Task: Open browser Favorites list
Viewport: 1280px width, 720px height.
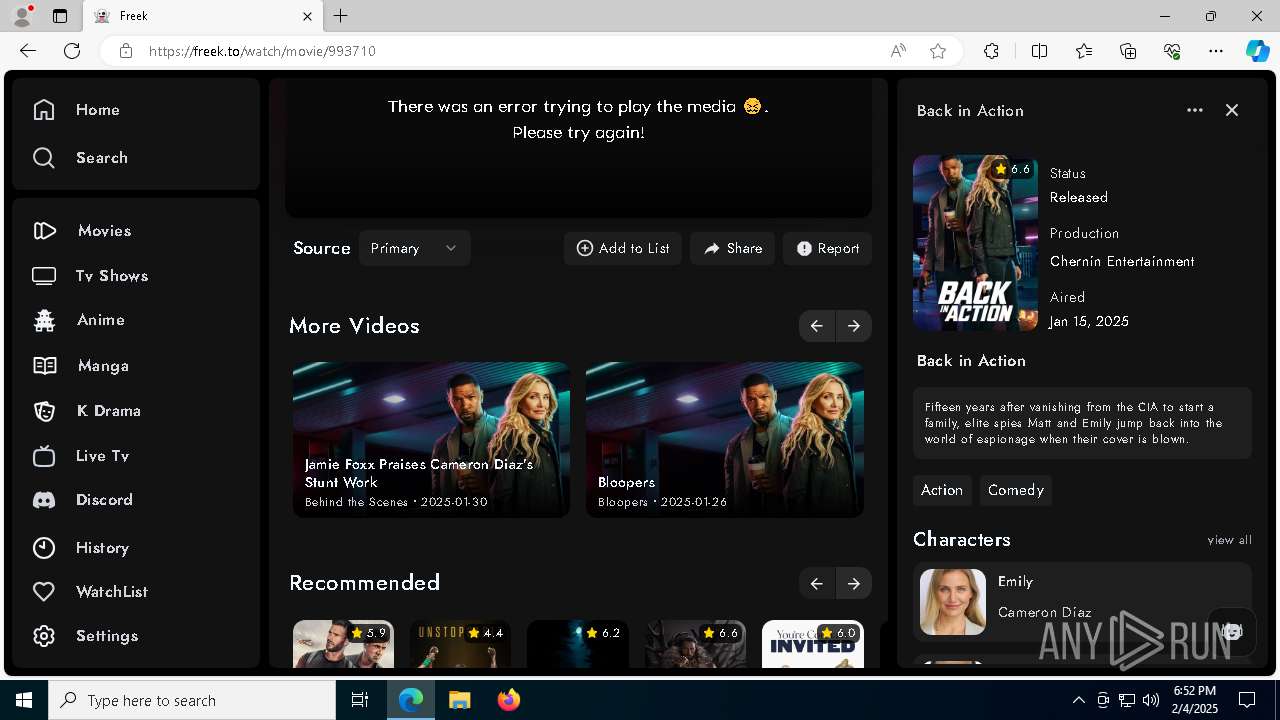Action: (x=1084, y=51)
